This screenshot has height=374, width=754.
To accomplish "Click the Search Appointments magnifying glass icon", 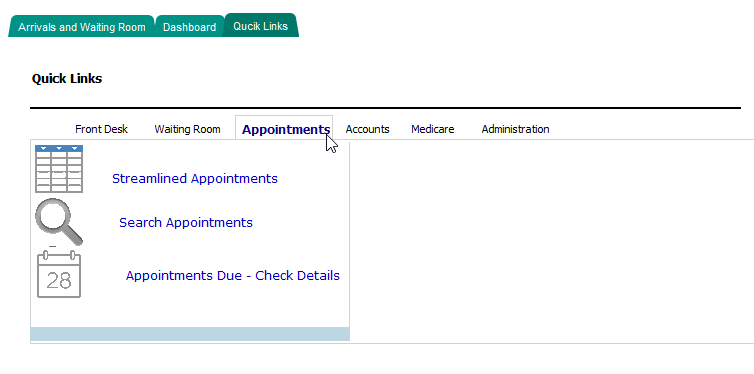I will (59, 222).
